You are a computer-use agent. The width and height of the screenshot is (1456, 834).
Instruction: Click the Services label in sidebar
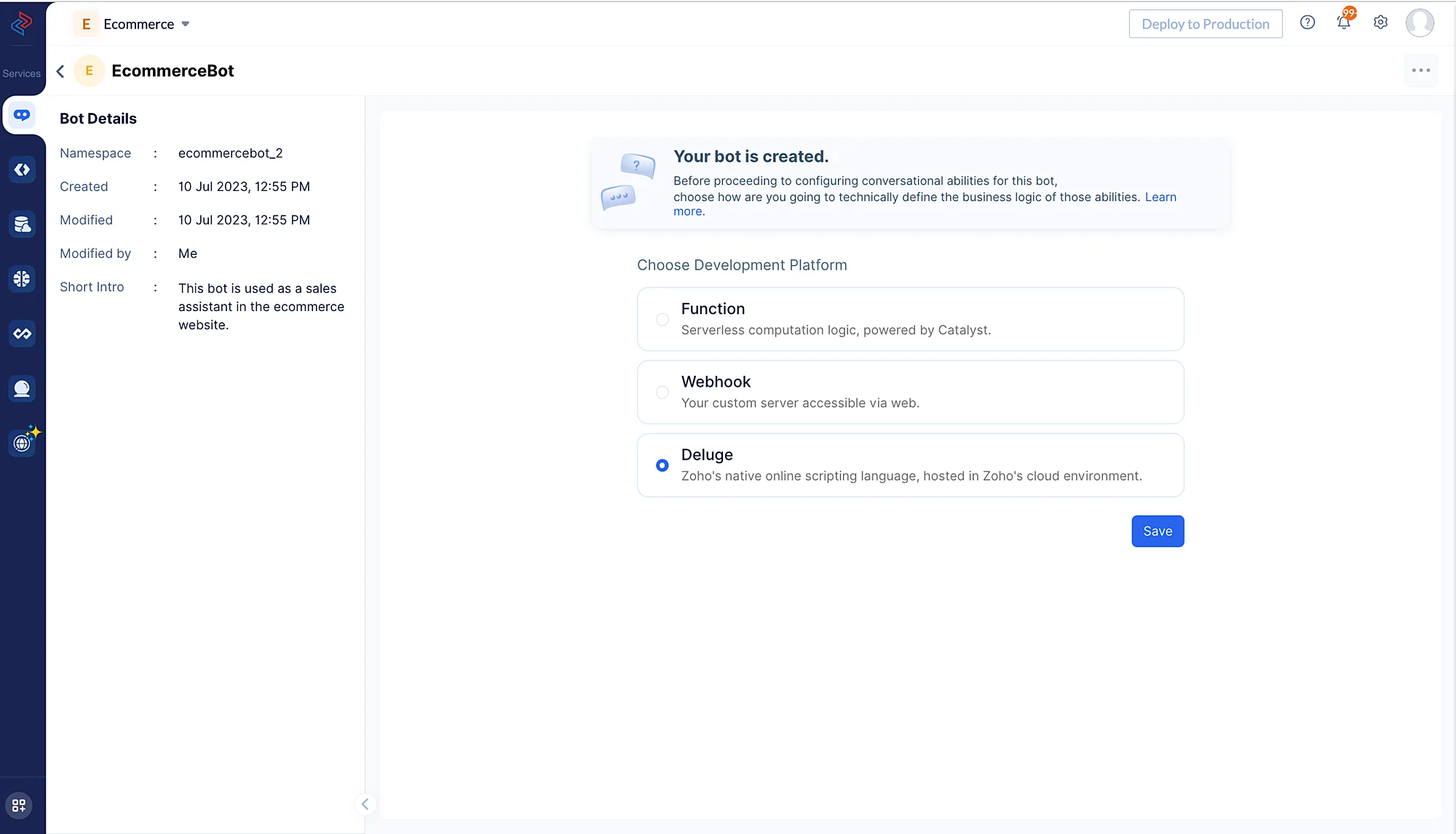click(x=22, y=74)
